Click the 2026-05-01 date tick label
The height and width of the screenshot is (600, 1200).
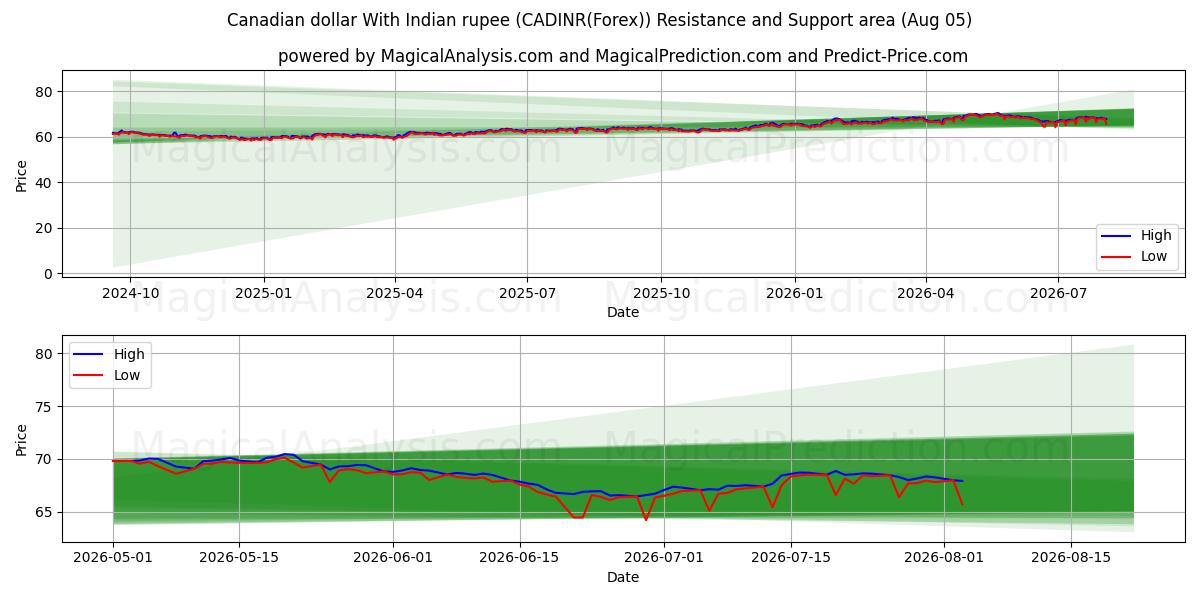113,558
